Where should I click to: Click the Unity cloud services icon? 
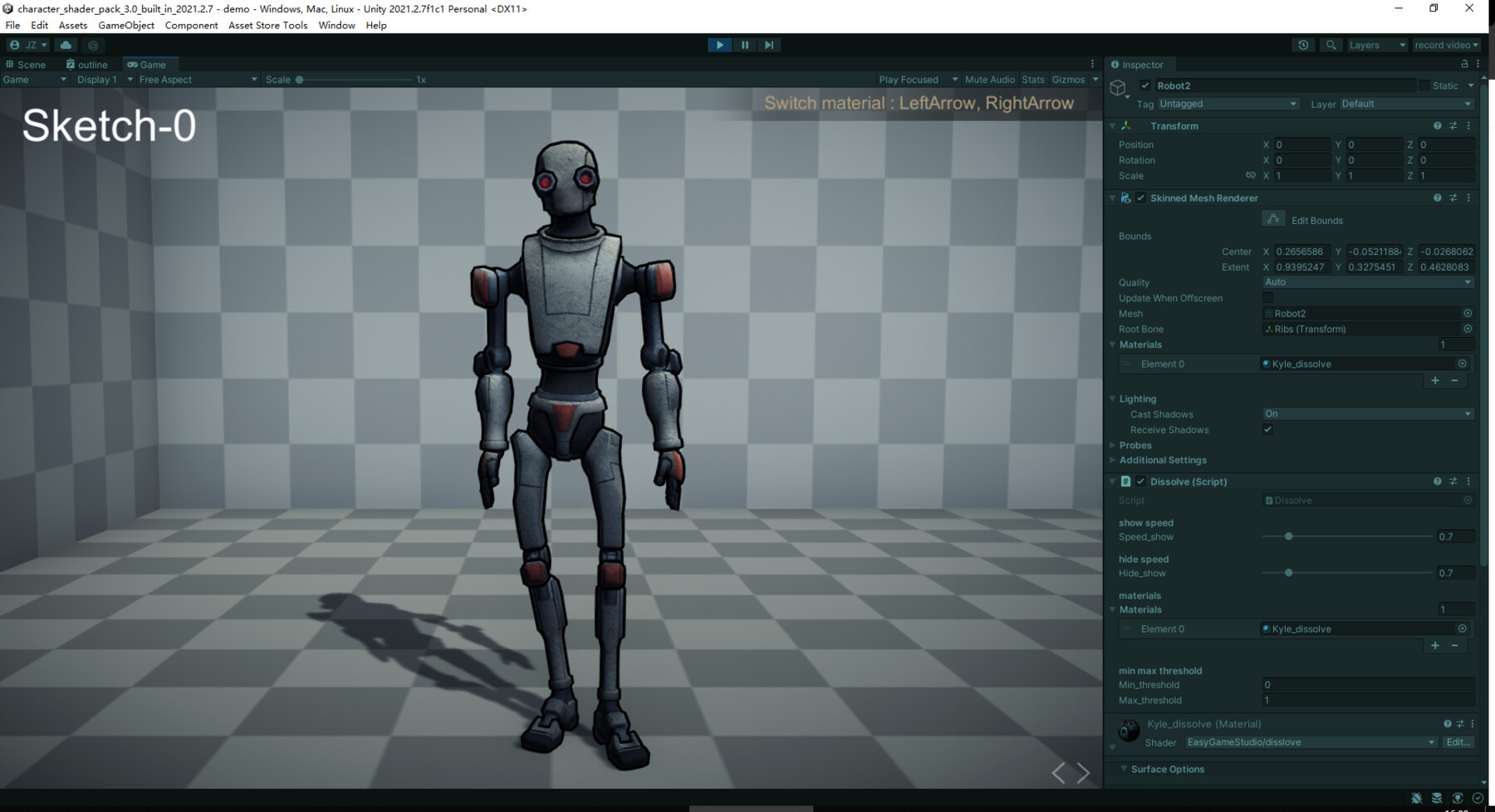[66, 45]
